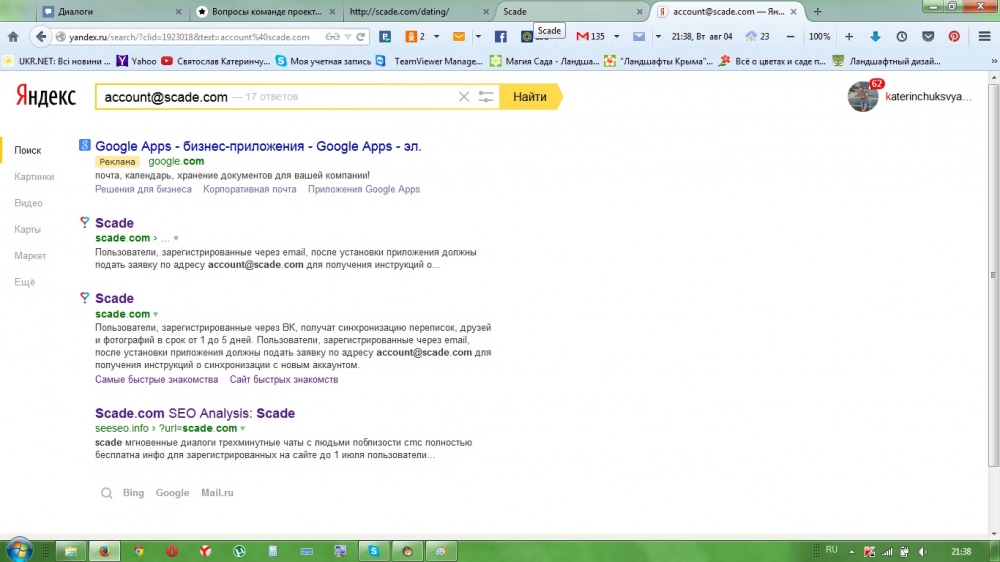
Task: Expand dropdown next to blue envelope icon
Action: (658, 37)
